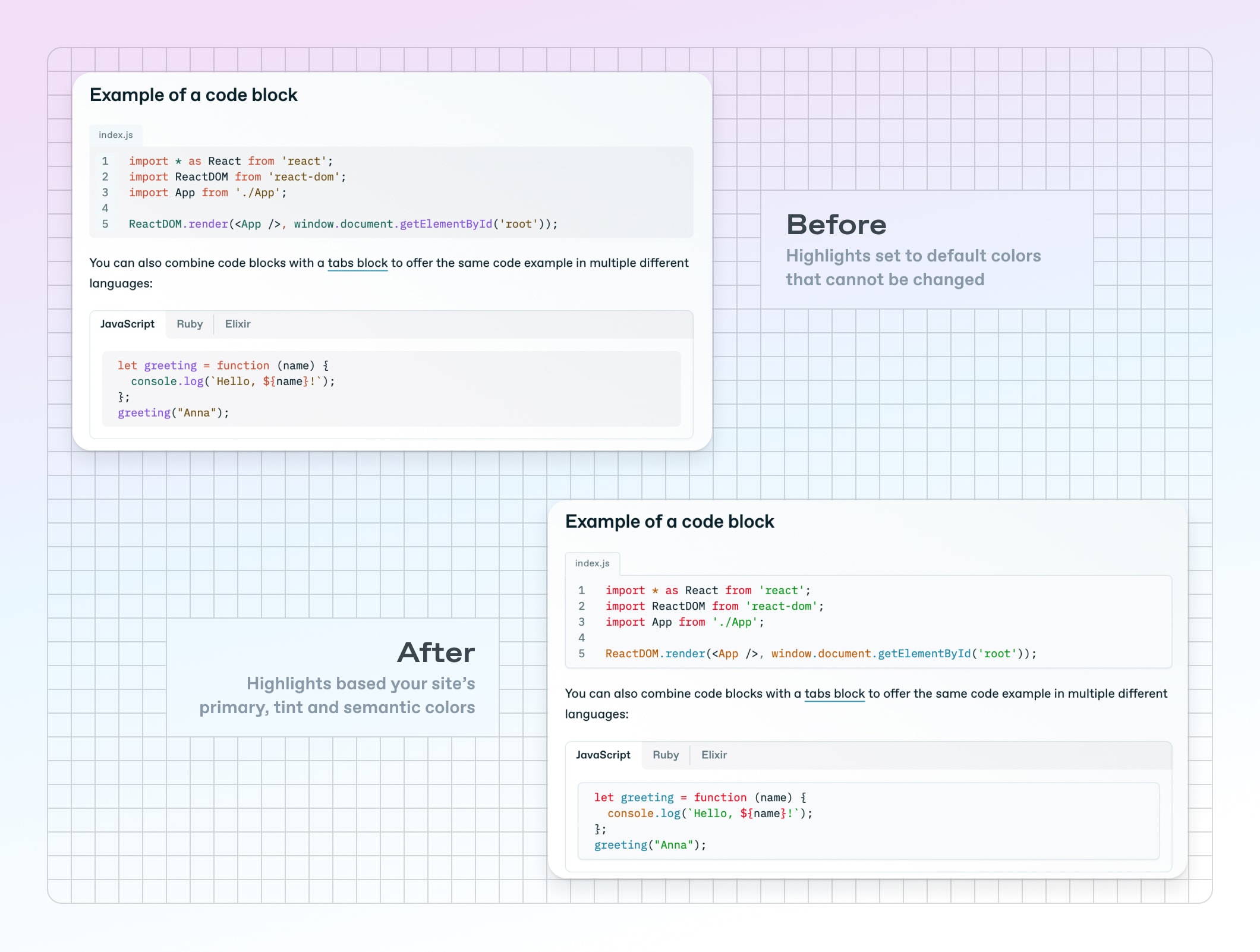The height and width of the screenshot is (952, 1260).
Task: Click the 'let greeting = function' line in the After card
Action: (700, 797)
